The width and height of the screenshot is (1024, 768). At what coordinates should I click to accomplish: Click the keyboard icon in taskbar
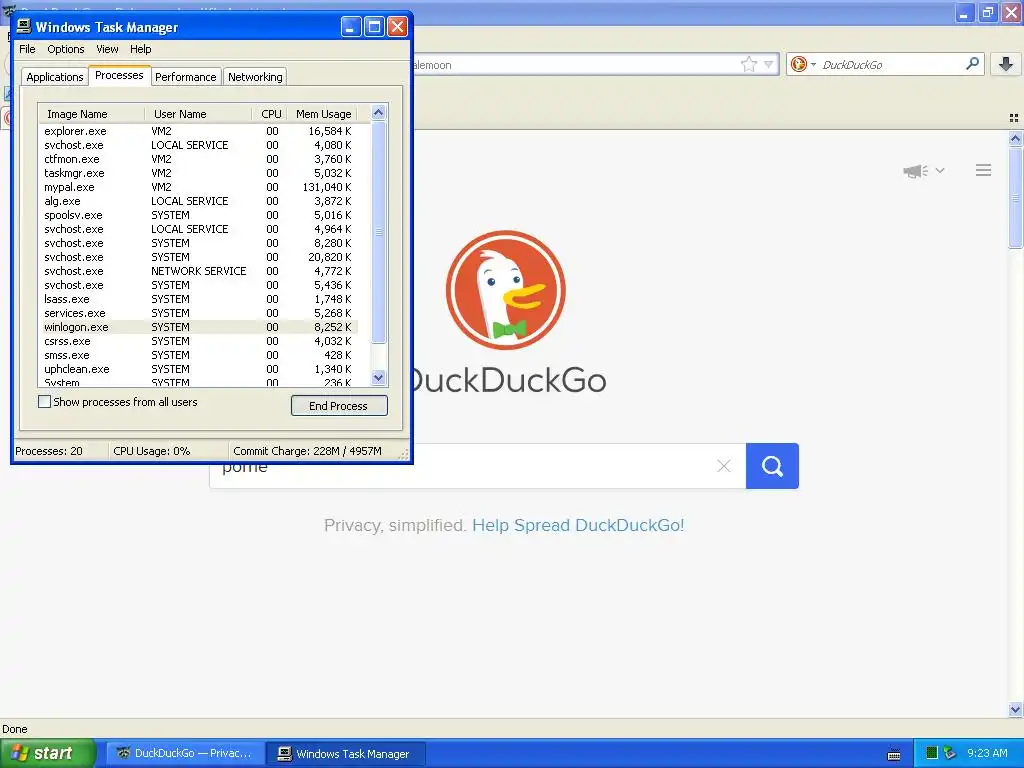pyautogui.click(x=894, y=754)
